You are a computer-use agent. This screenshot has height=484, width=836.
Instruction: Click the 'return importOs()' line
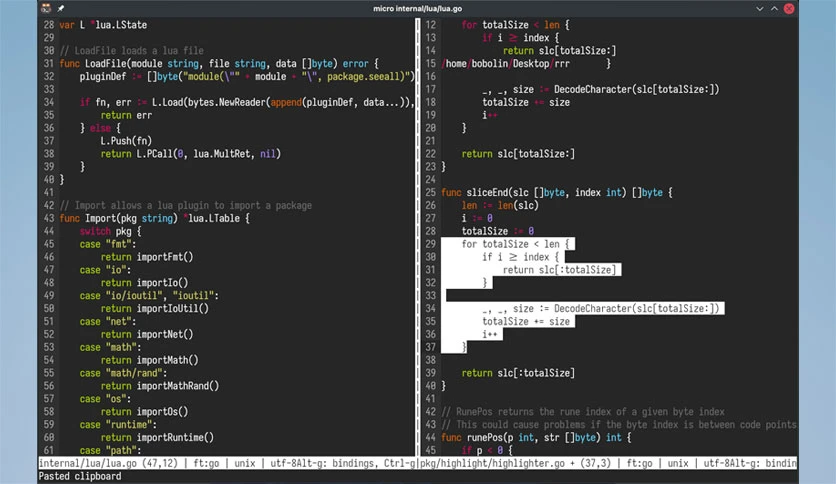(x=144, y=412)
